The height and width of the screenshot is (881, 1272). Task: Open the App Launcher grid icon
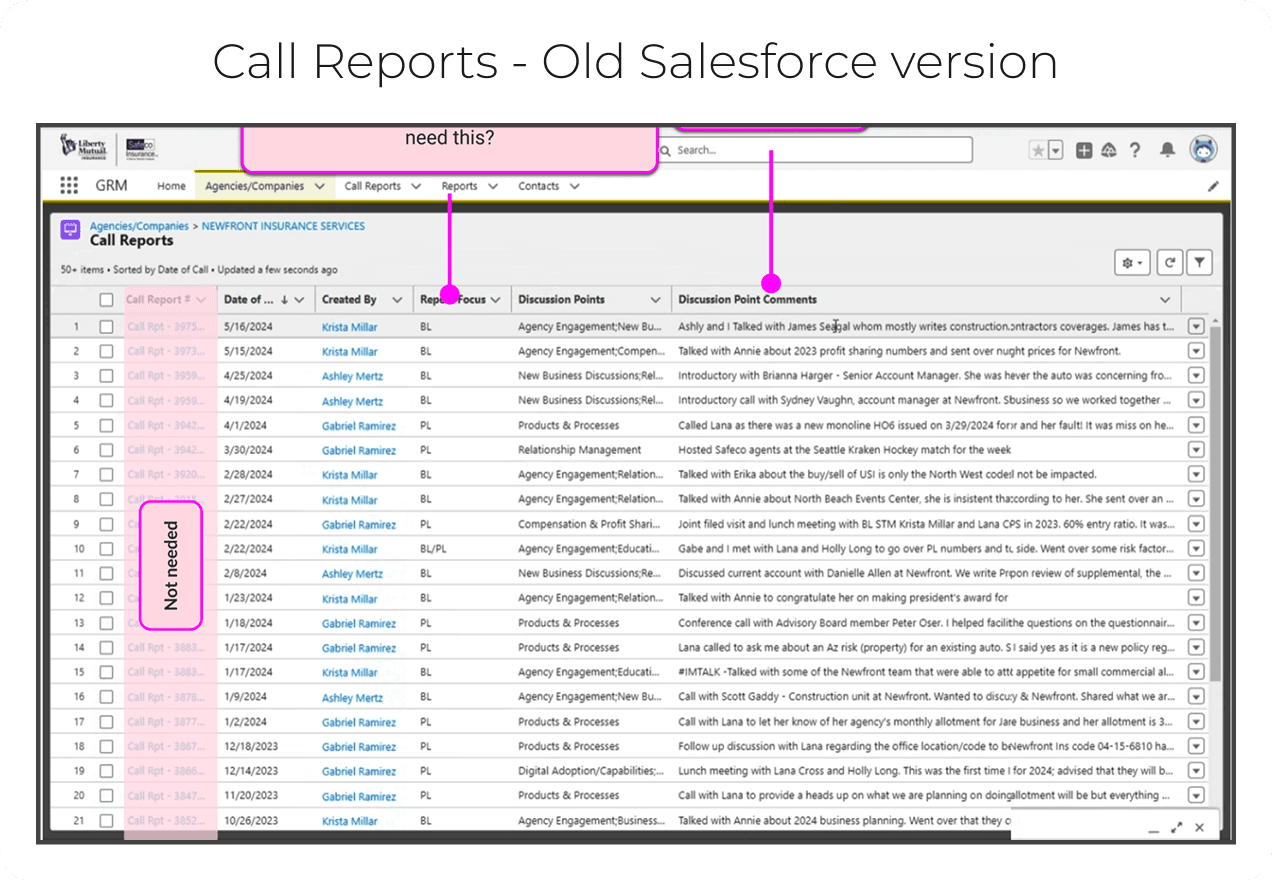[69, 186]
